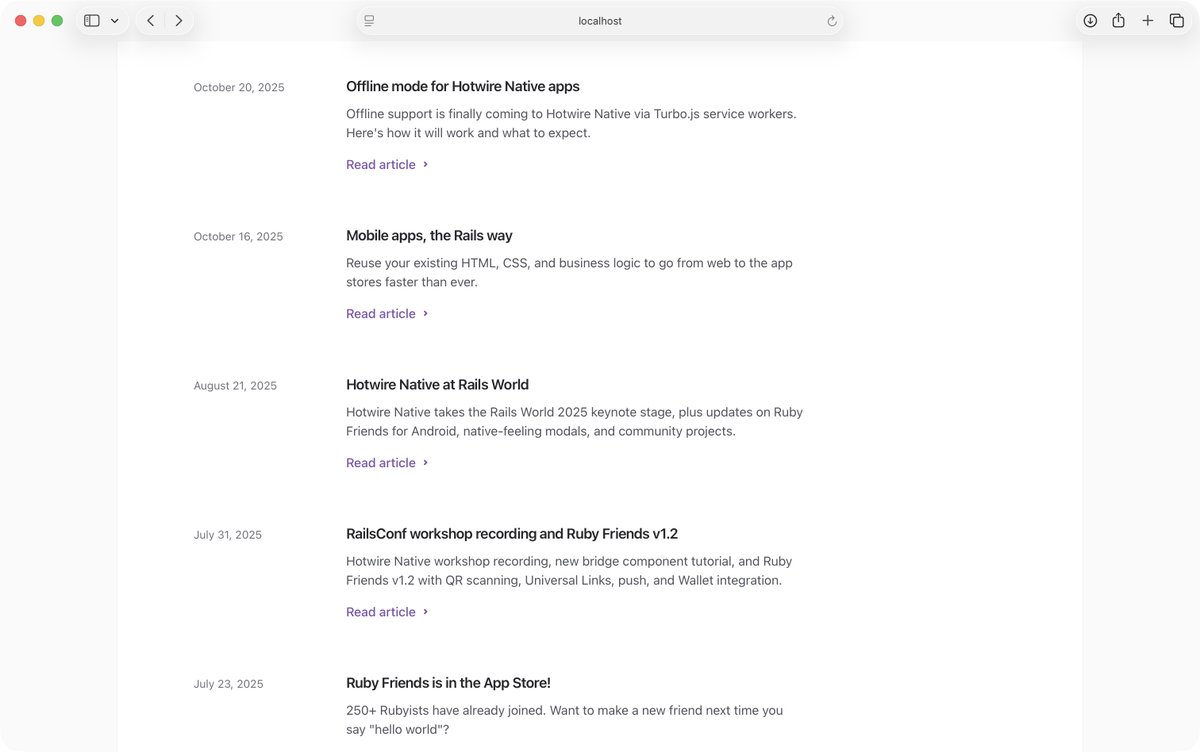
Task: Click the July 31, 2025 date
Action: [228, 534]
